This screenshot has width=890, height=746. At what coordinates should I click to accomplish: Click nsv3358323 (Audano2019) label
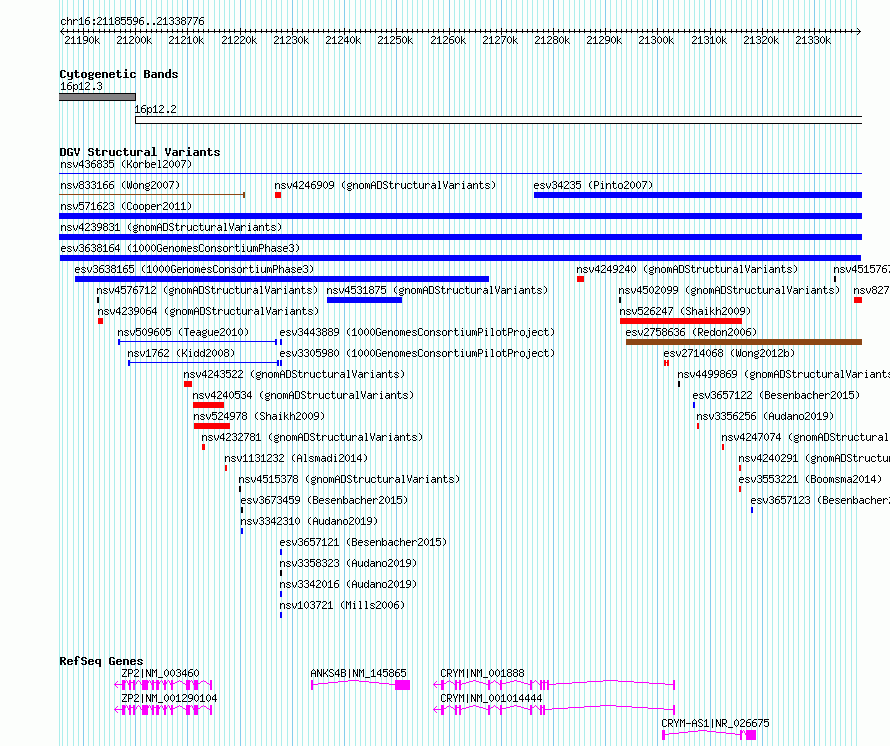pos(348,563)
